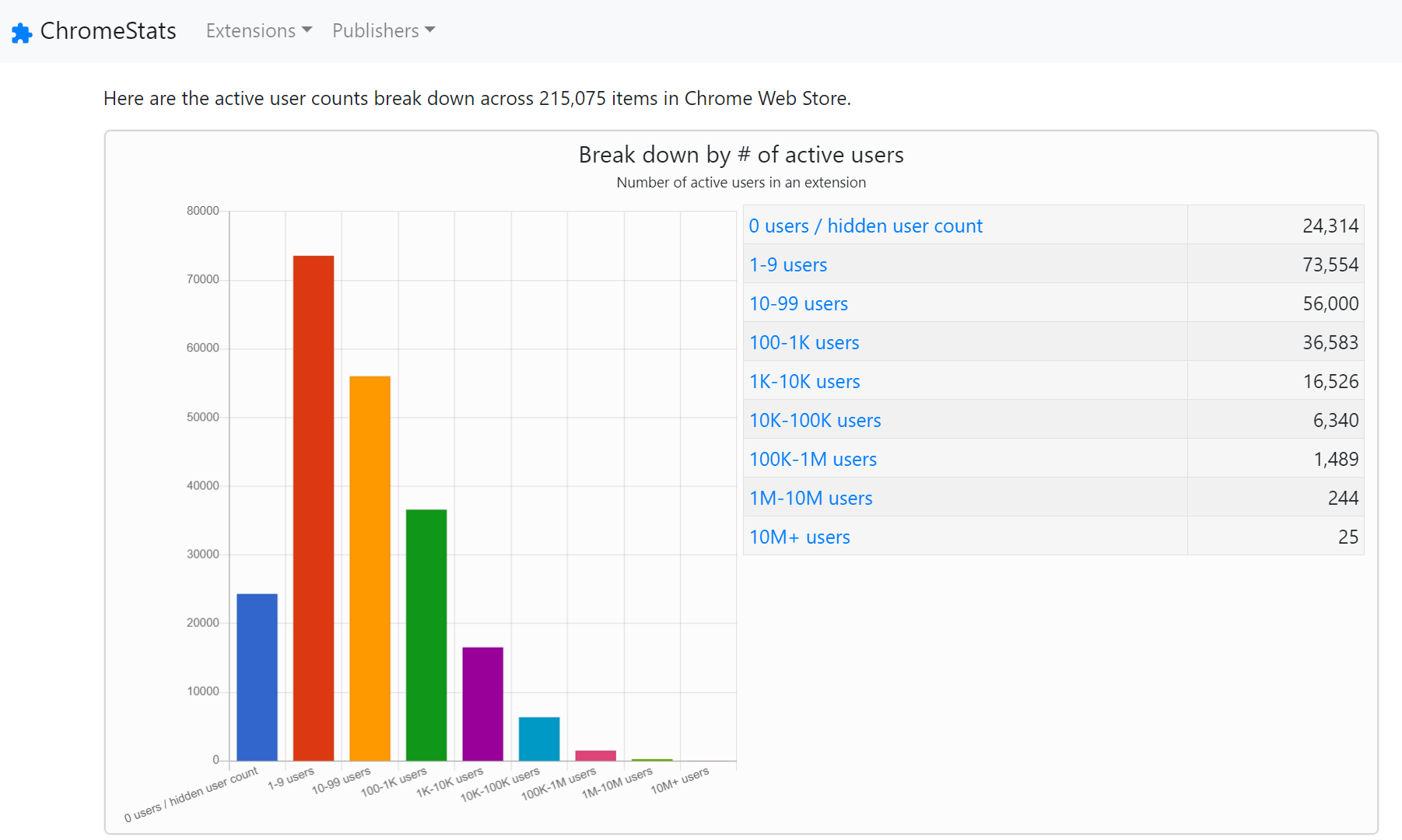Click the Extensions dropdown chevron arrow

[308, 31]
